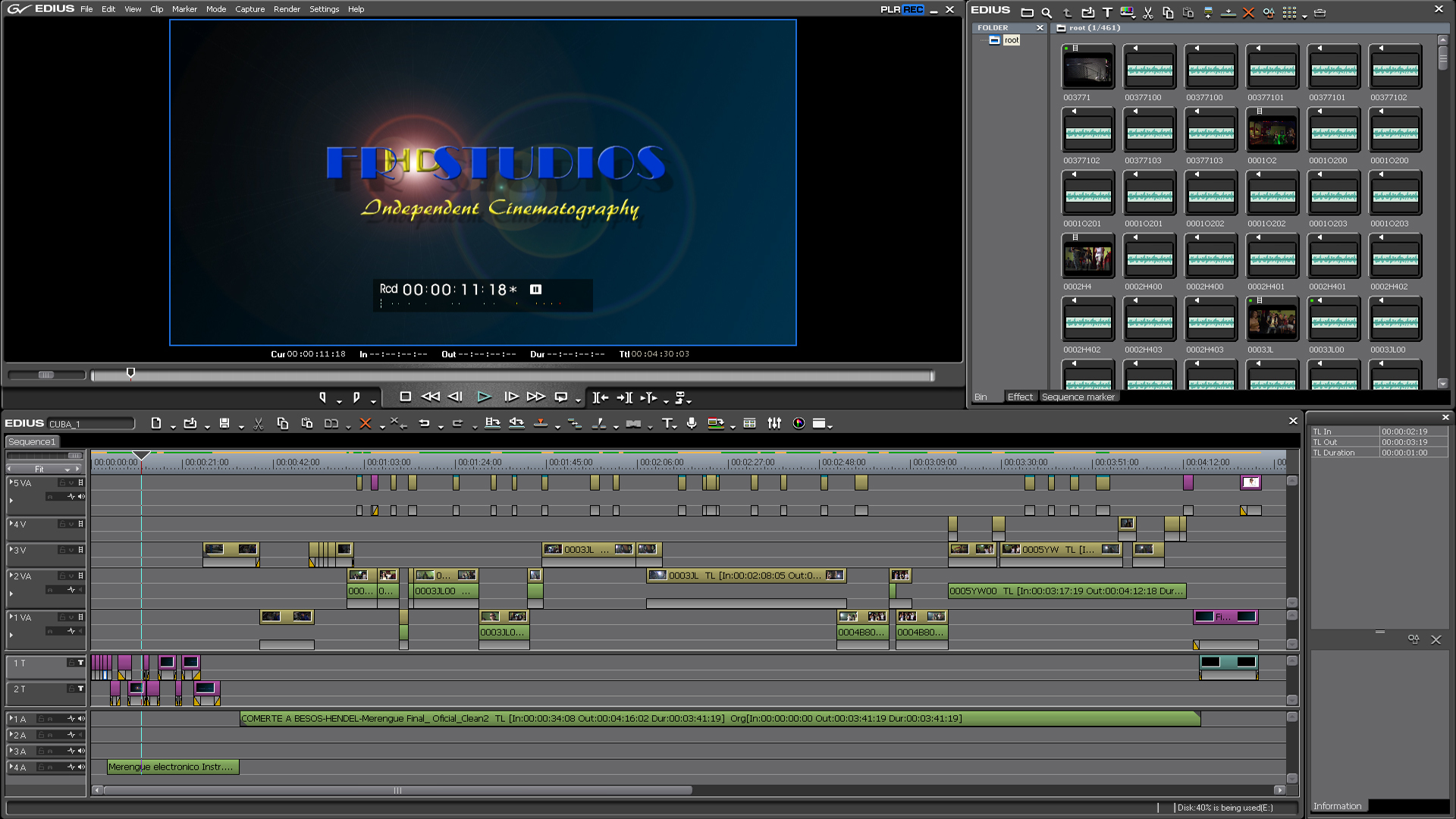Toggle the video filmstrip channel on 4 V track

pos(80,524)
